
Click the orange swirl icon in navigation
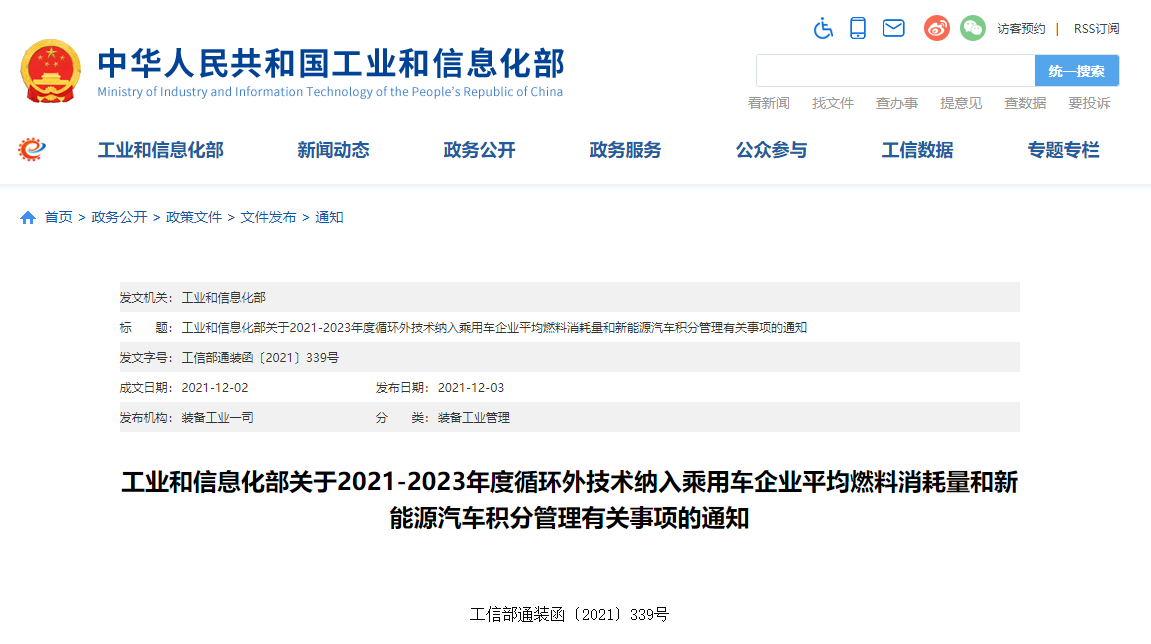click(x=32, y=150)
